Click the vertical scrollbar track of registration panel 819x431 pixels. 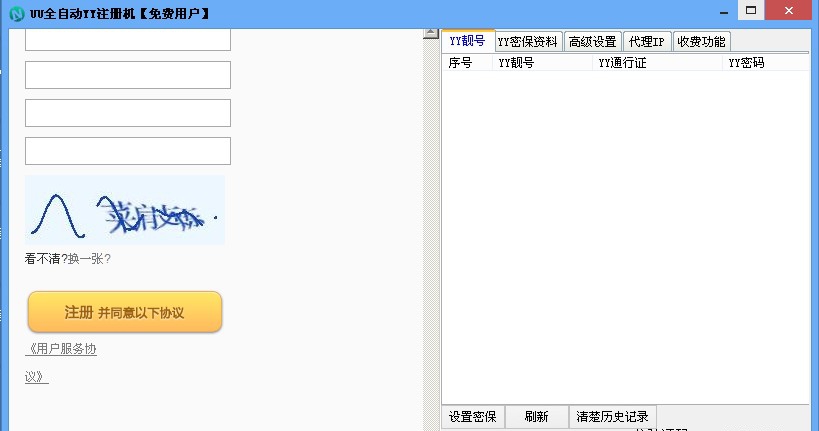(x=431, y=235)
